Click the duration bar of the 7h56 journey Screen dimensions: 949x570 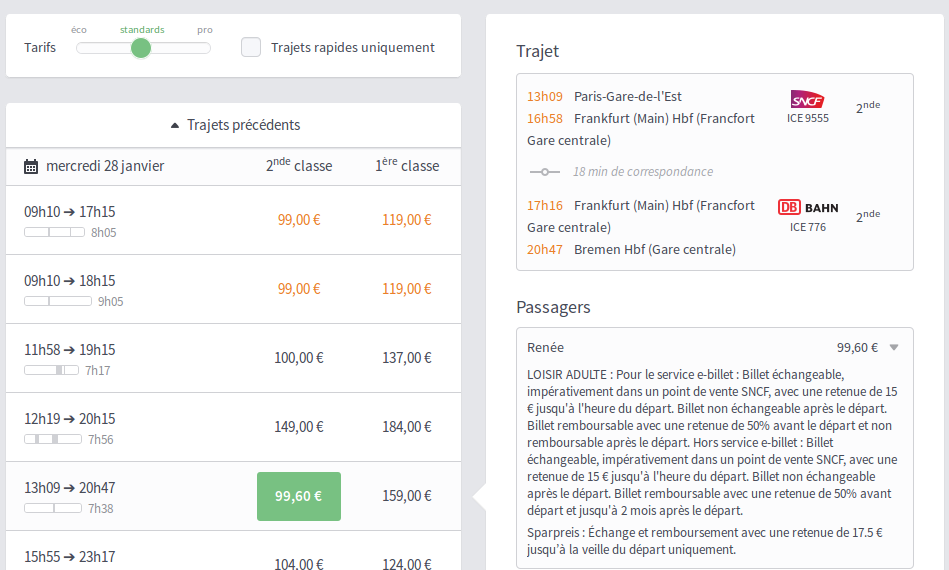(53, 439)
